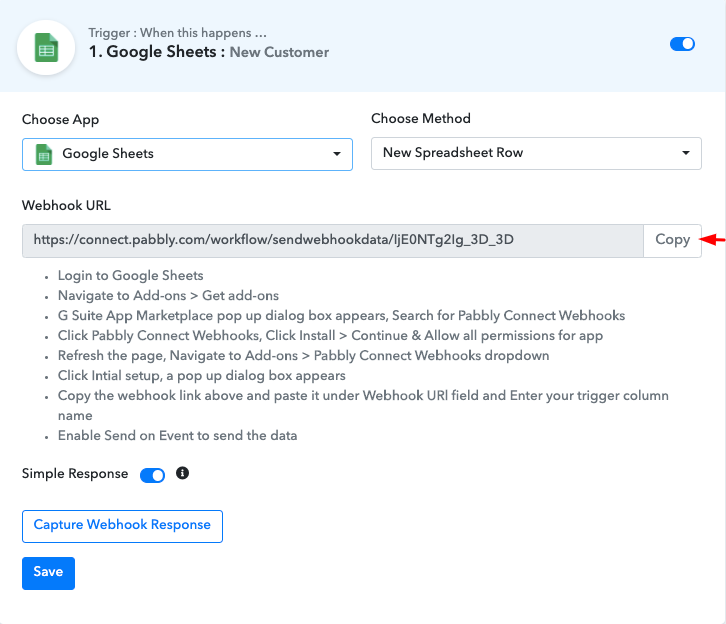
Task: Click the G Suite App Marketplace instruction line
Action: (341, 316)
